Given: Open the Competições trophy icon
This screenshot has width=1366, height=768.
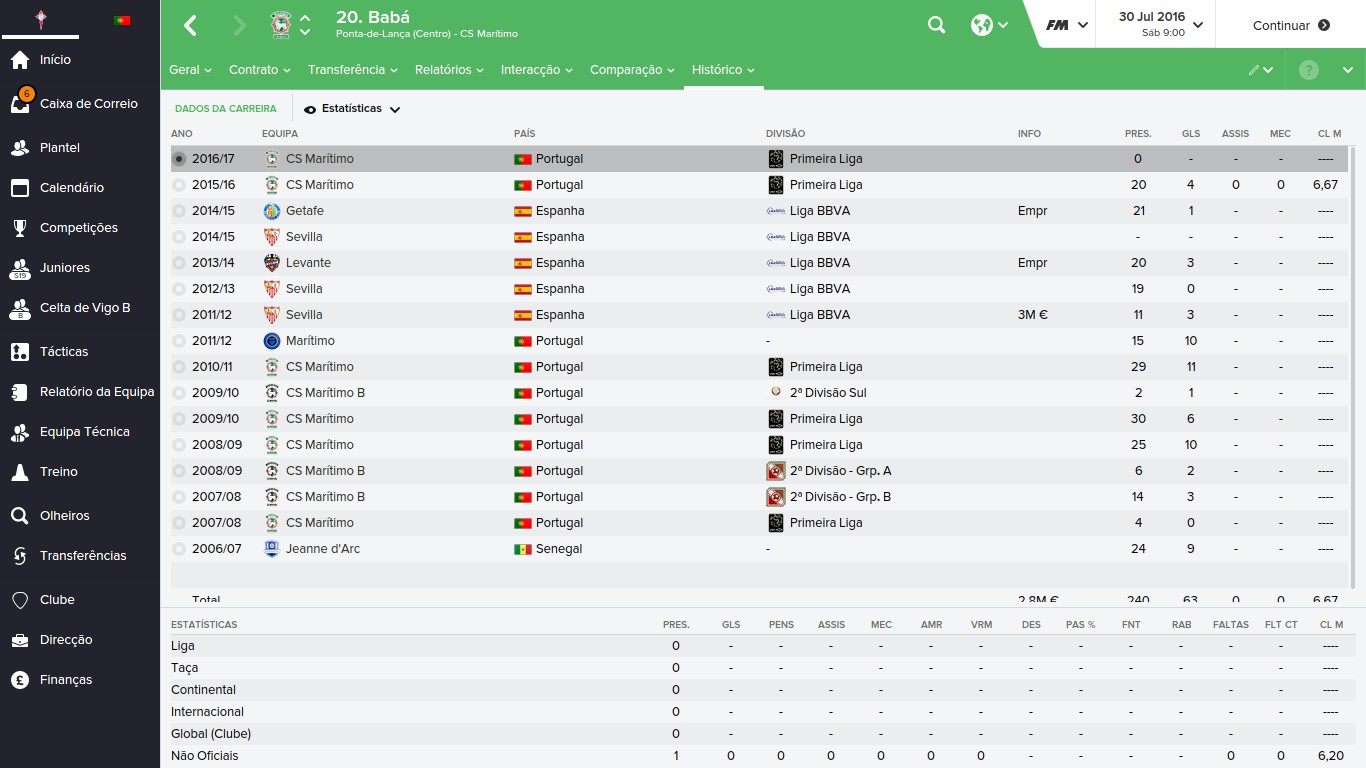Looking at the screenshot, I should 19,228.
